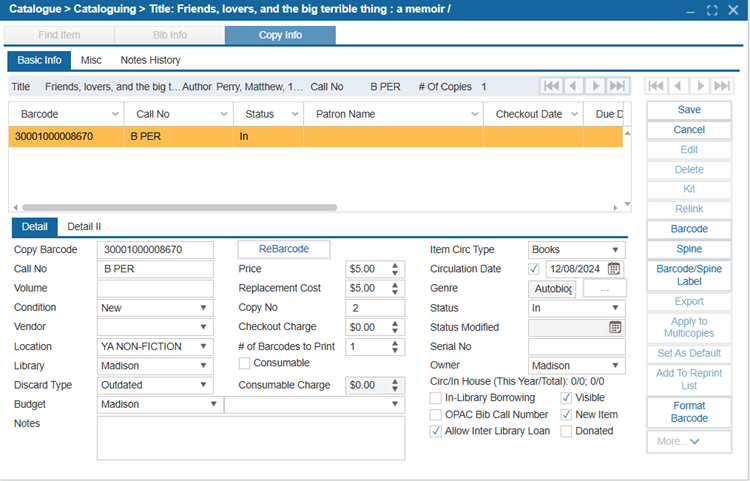Click the ReBarcode button

[284, 249]
